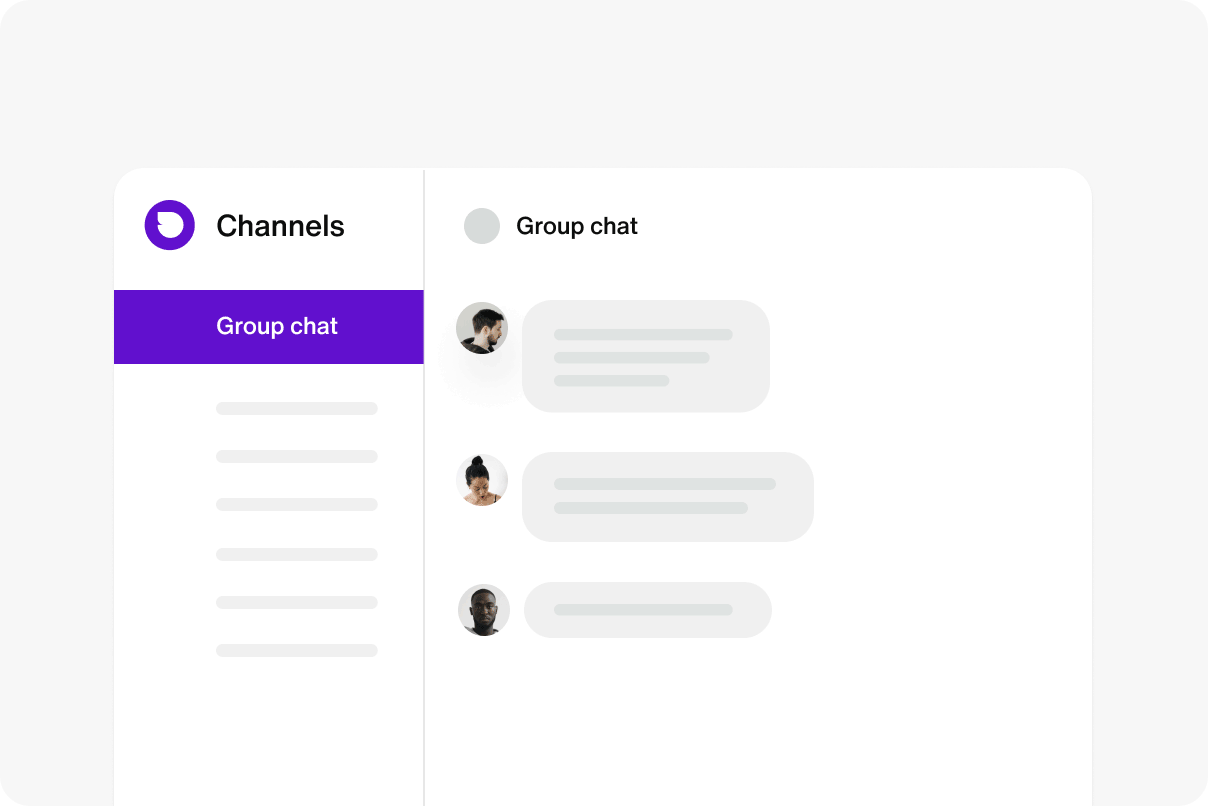Click the gray circle beside Group chat header
This screenshot has width=1208, height=806.
tap(482, 226)
